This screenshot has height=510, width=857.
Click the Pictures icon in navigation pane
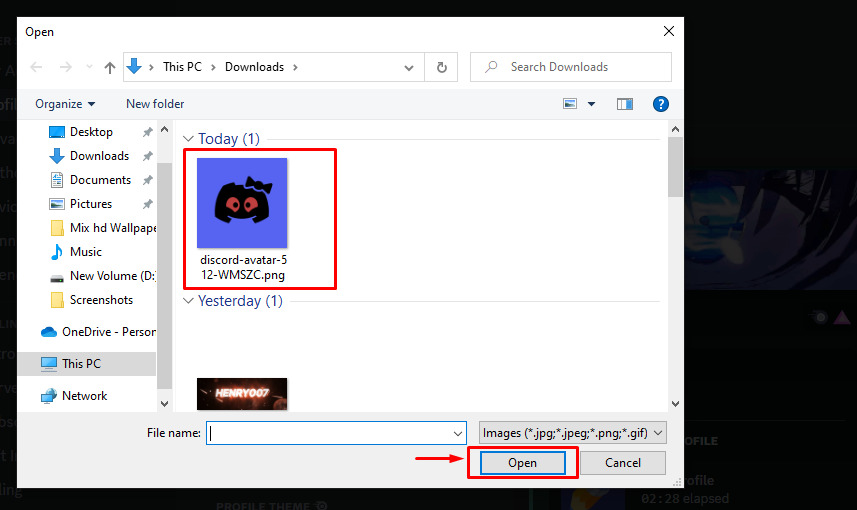click(57, 204)
